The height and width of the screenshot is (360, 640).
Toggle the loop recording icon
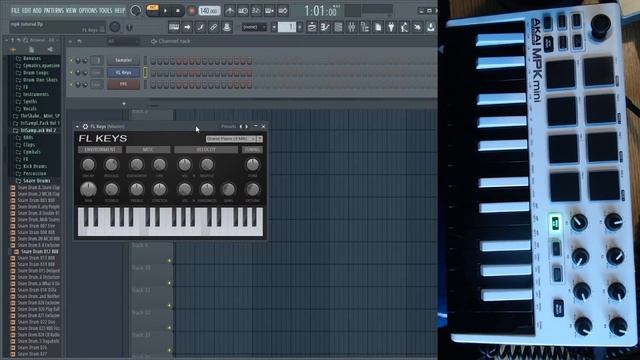282,11
